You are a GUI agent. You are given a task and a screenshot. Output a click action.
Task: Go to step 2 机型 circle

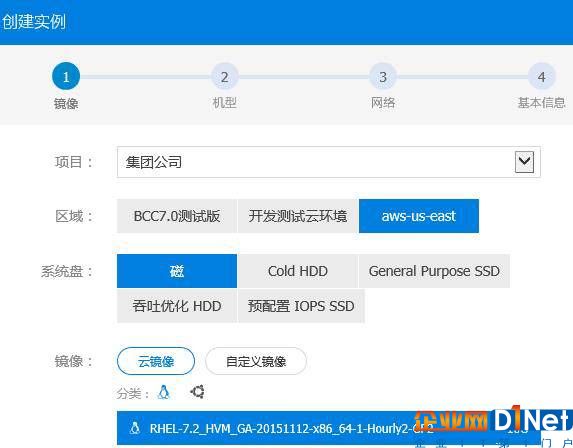[x=225, y=77]
